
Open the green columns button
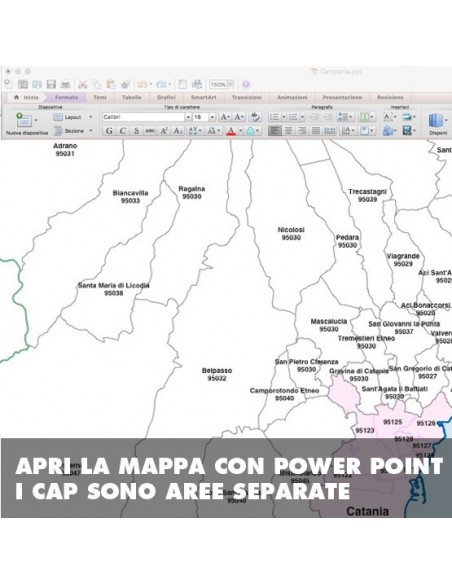tap(366, 117)
